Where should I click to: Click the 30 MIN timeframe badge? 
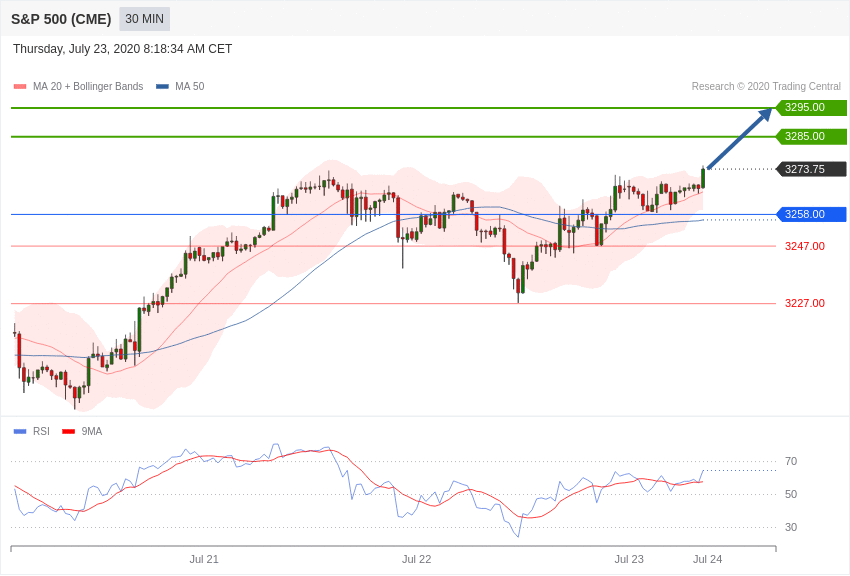click(144, 19)
